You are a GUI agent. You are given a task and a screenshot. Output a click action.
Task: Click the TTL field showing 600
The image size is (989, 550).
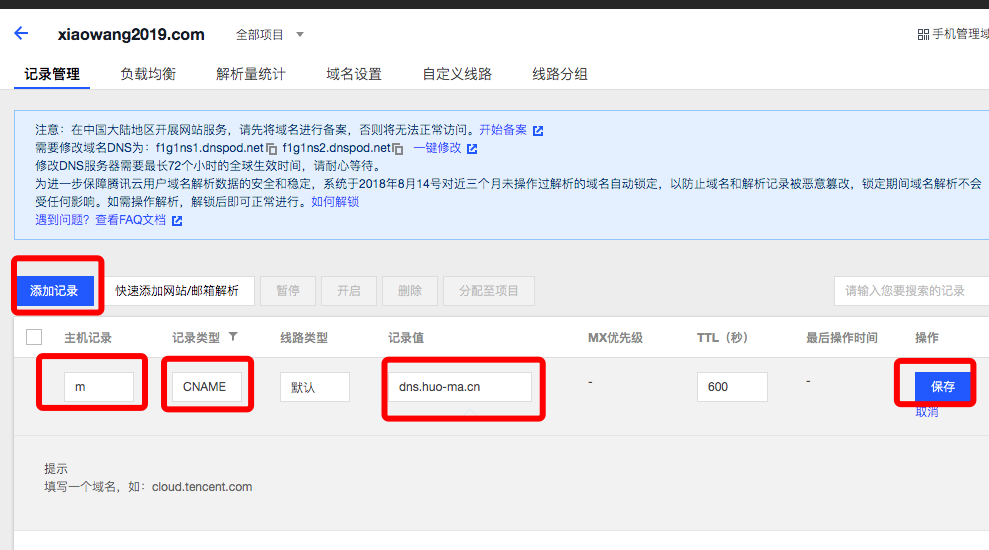click(732, 387)
